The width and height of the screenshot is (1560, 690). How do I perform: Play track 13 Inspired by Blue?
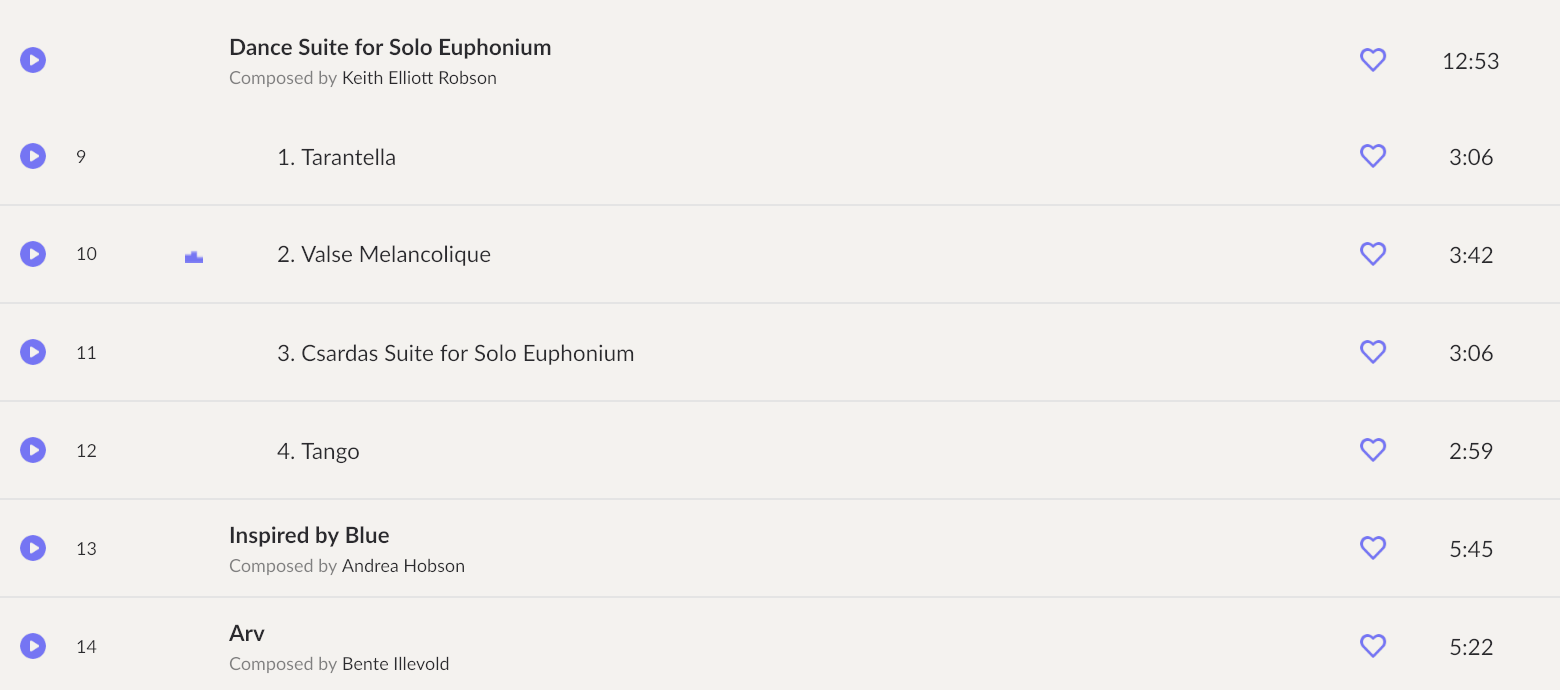tap(33, 548)
